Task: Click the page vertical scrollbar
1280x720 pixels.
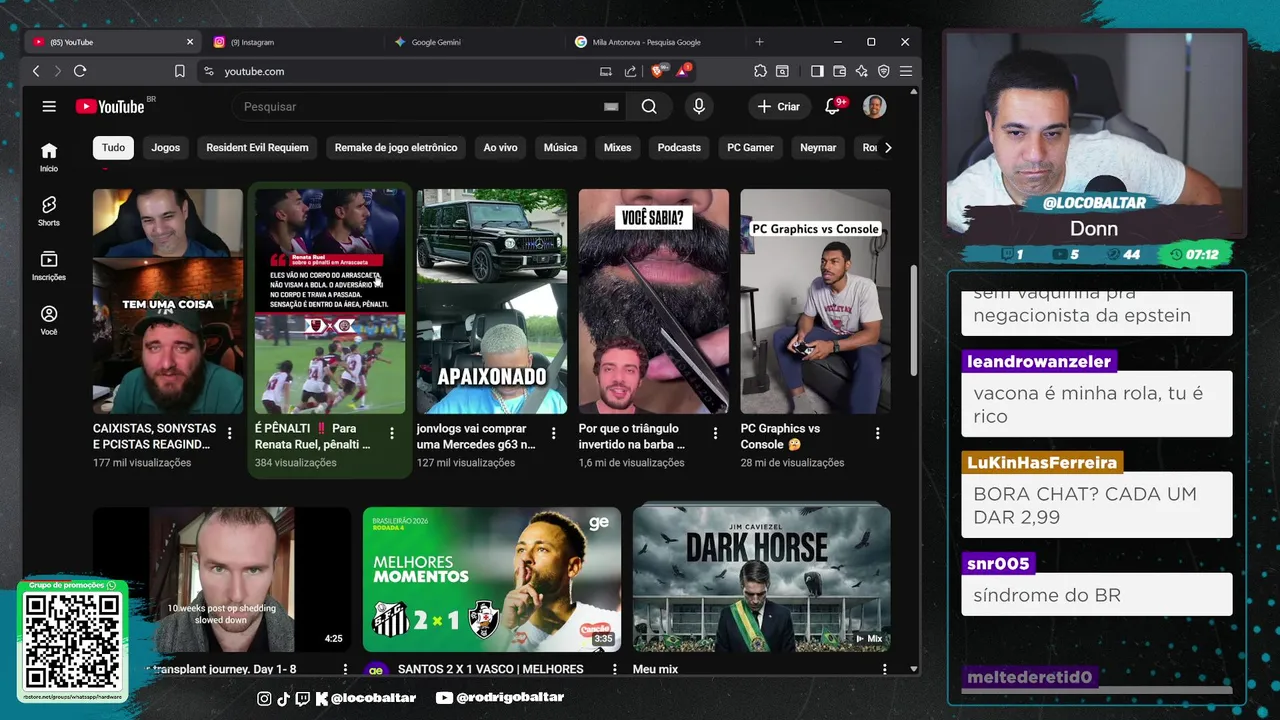Action: pos(914,320)
